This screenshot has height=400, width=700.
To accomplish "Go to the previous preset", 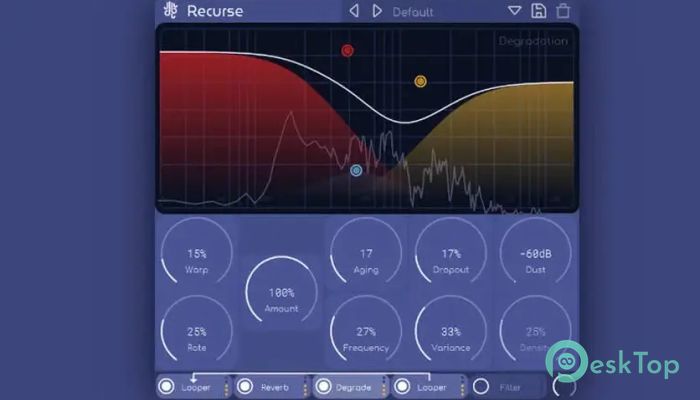I will click(353, 12).
